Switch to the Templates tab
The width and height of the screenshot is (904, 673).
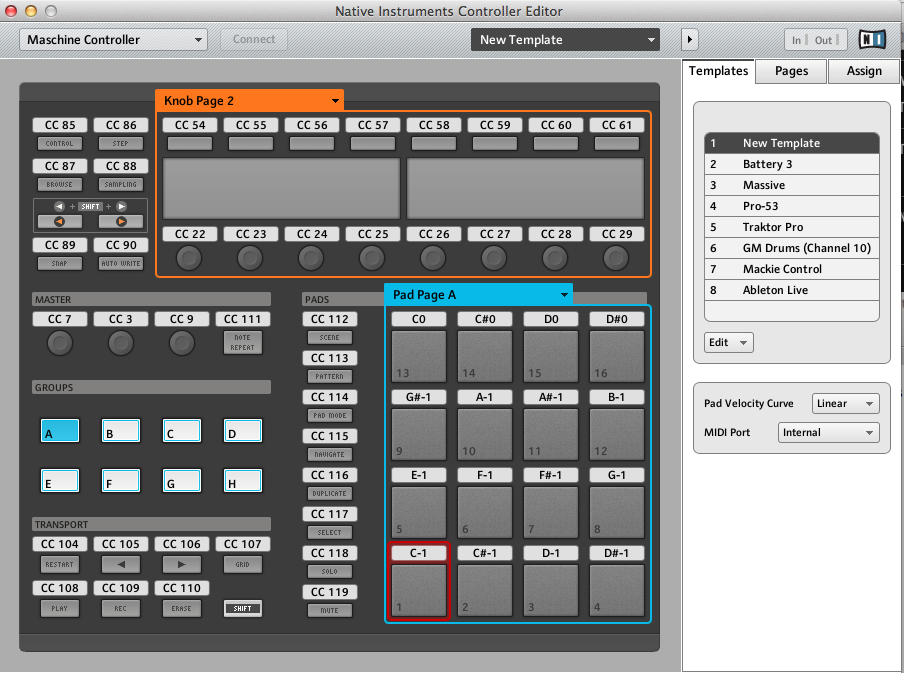tap(718, 71)
